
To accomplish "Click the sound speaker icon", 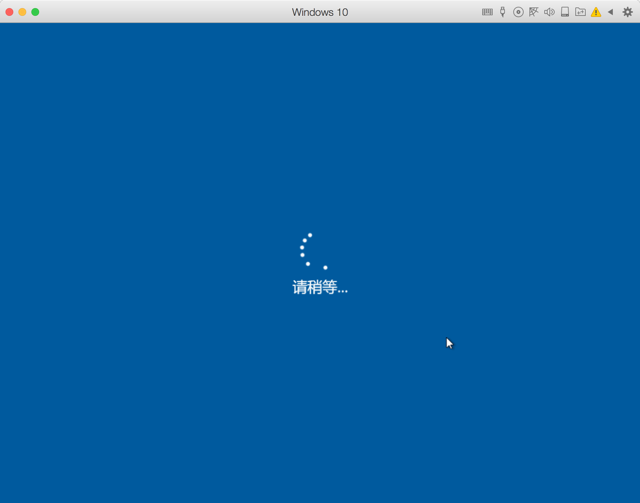I will 549,12.
